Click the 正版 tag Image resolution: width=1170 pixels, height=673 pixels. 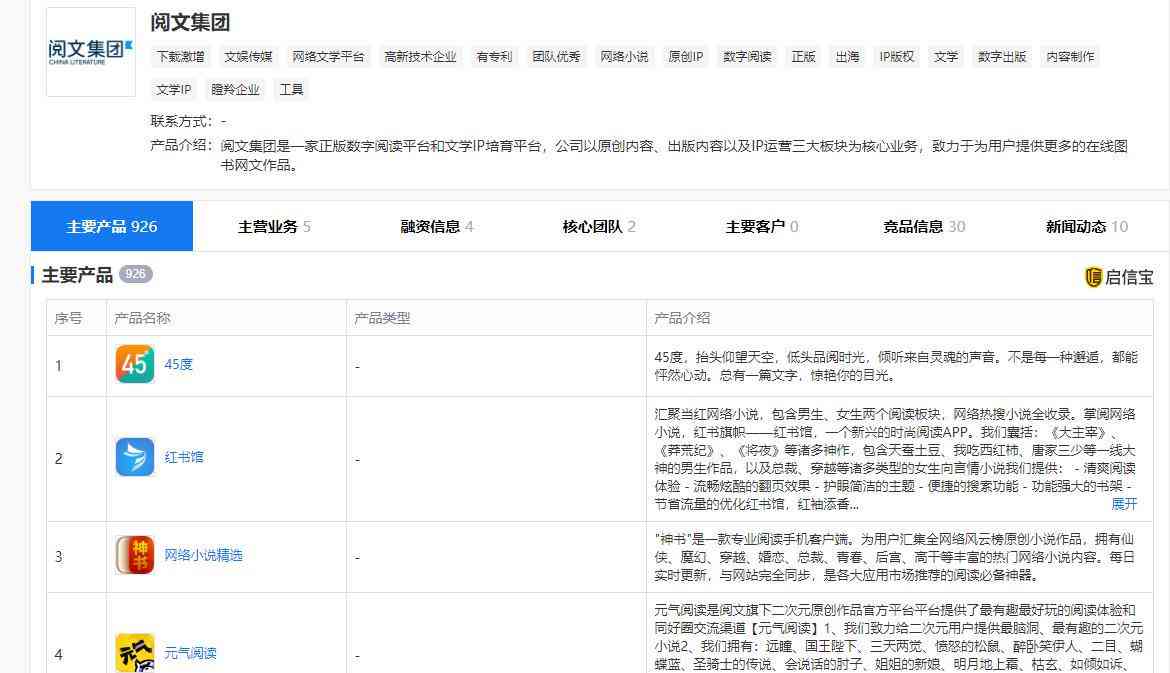804,57
